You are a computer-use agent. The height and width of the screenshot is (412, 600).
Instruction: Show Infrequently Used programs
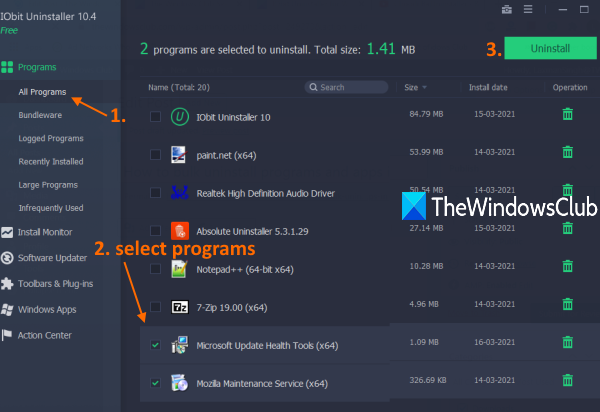coord(51,208)
